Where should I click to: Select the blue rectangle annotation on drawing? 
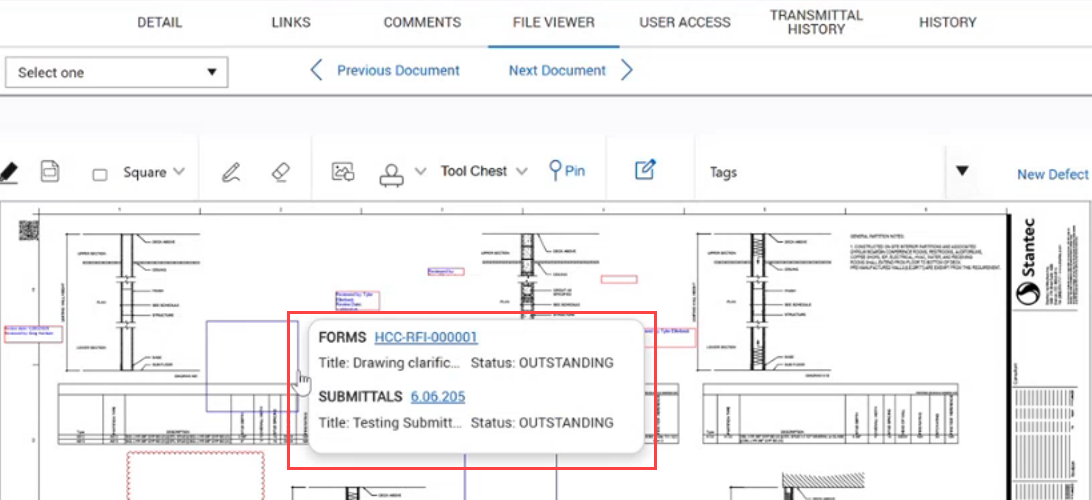pos(252,366)
